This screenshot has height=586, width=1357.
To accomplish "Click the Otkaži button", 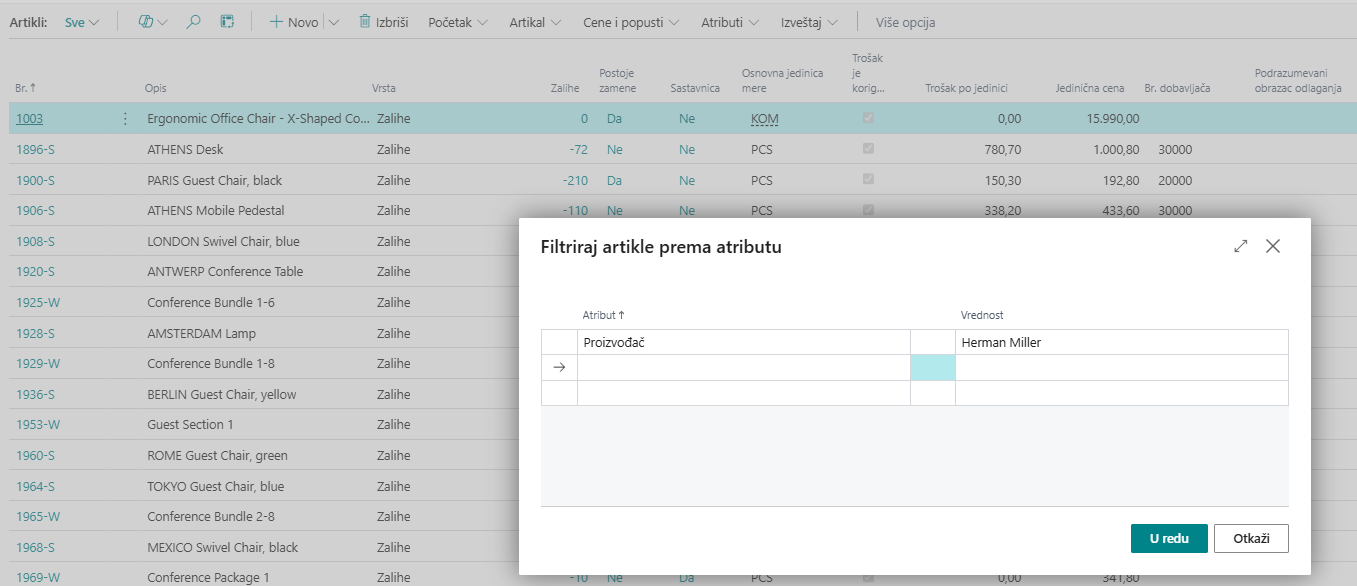I will click(1251, 538).
